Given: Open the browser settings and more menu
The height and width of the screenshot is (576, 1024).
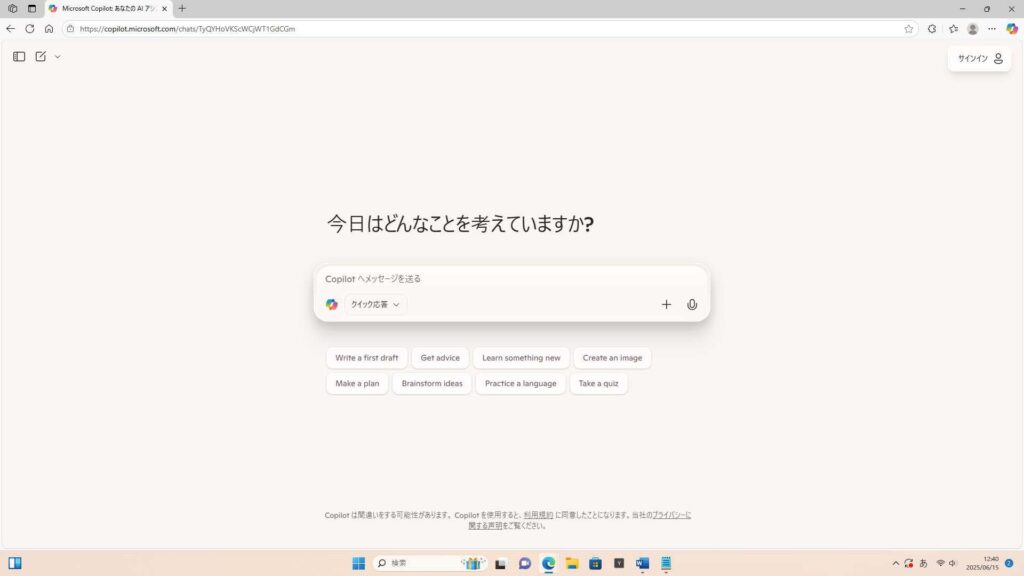Looking at the screenshot, I should [992, 29].
